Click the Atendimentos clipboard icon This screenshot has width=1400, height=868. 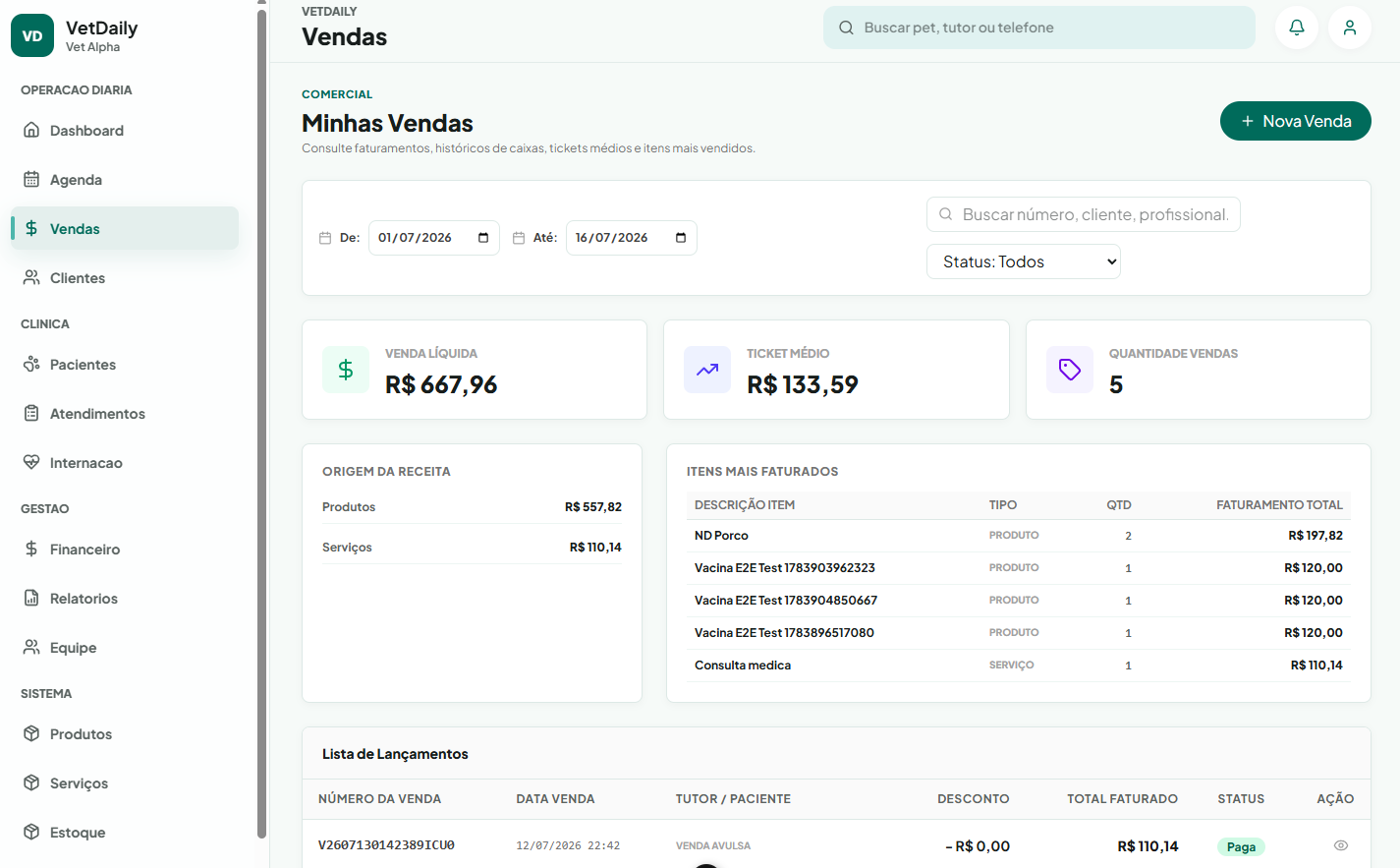[31, 413]
